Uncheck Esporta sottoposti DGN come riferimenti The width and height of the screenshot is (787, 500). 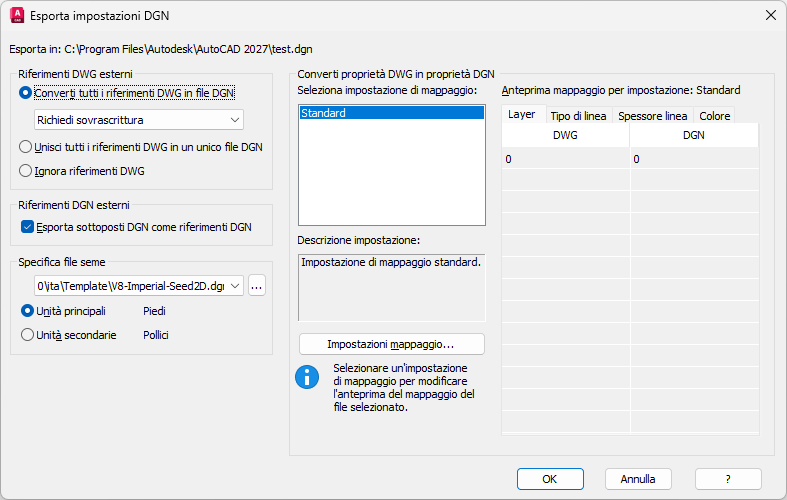click(x=27, y=227)
